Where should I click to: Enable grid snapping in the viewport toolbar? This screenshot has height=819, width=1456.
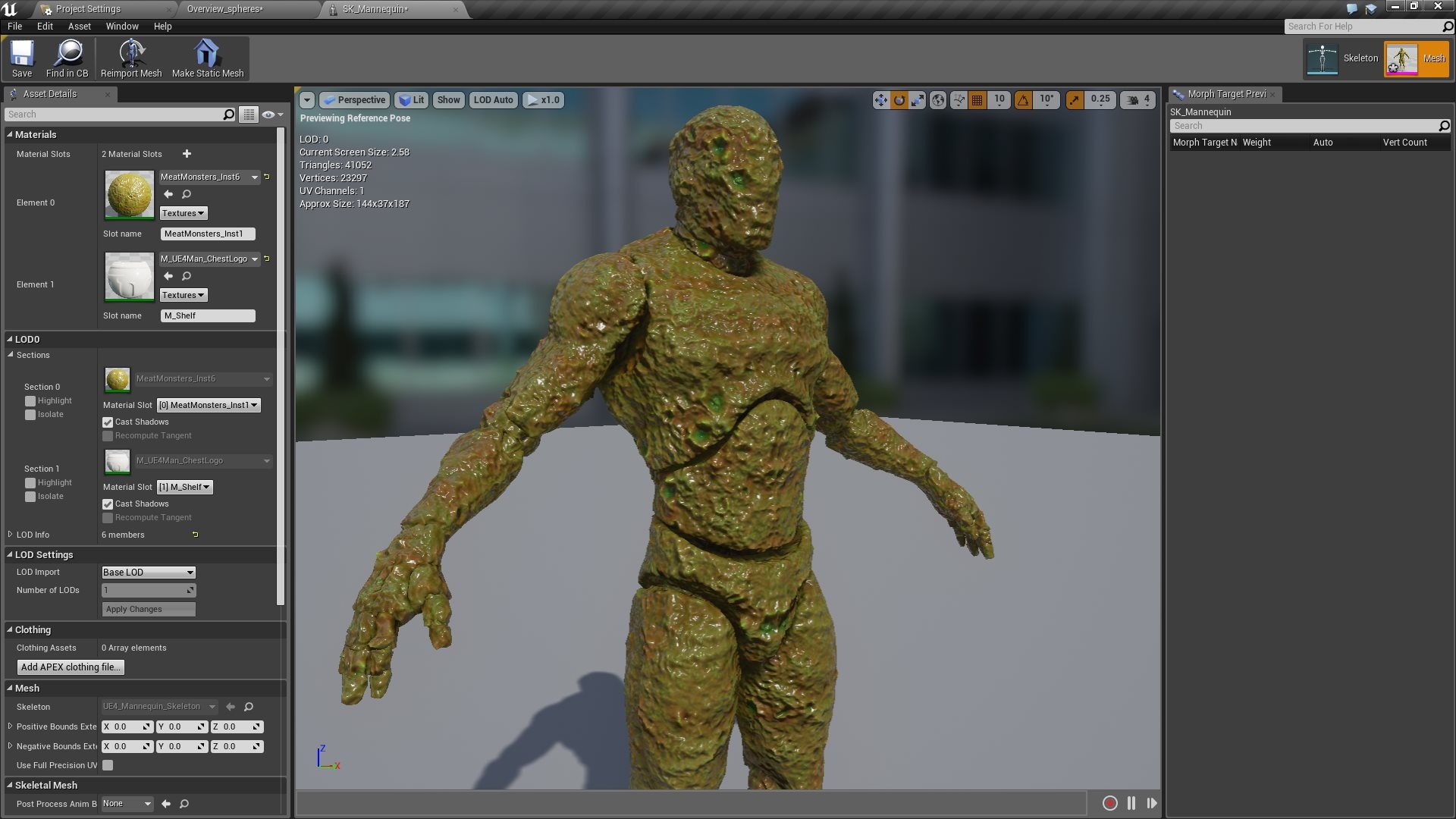(x=977, y=99)
